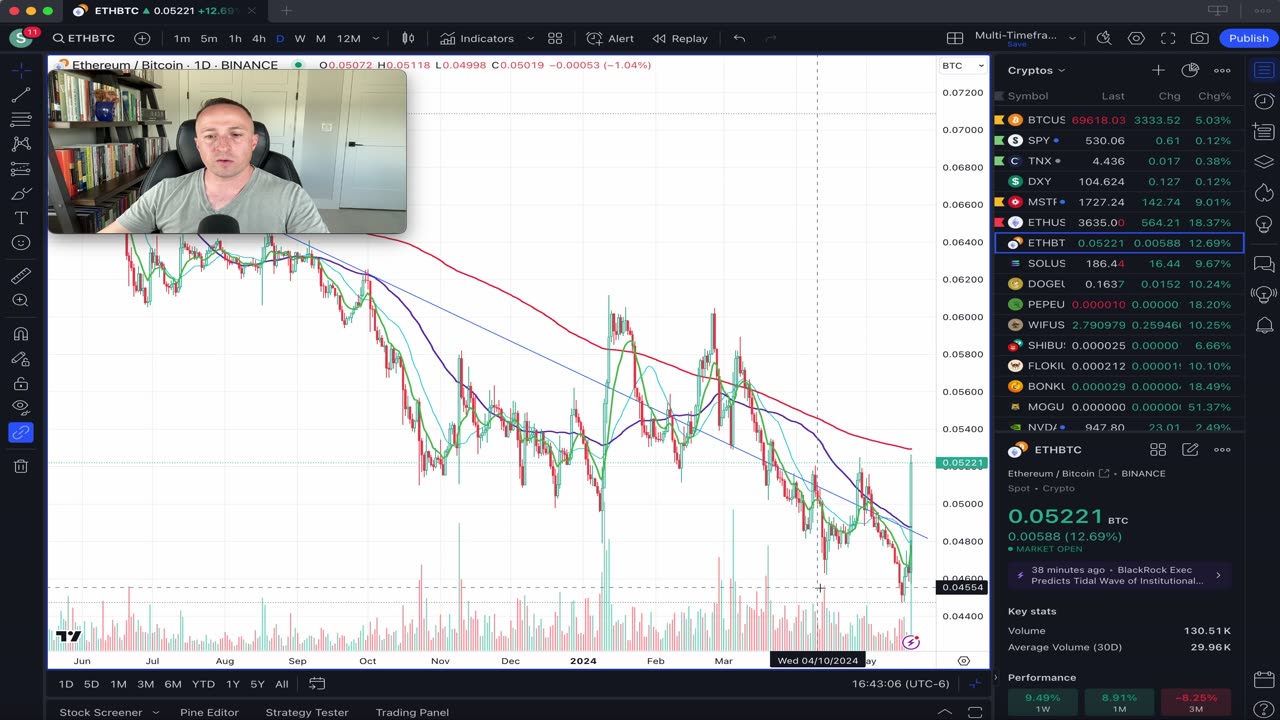Open quick search icon

click(x=1104, y=38)
